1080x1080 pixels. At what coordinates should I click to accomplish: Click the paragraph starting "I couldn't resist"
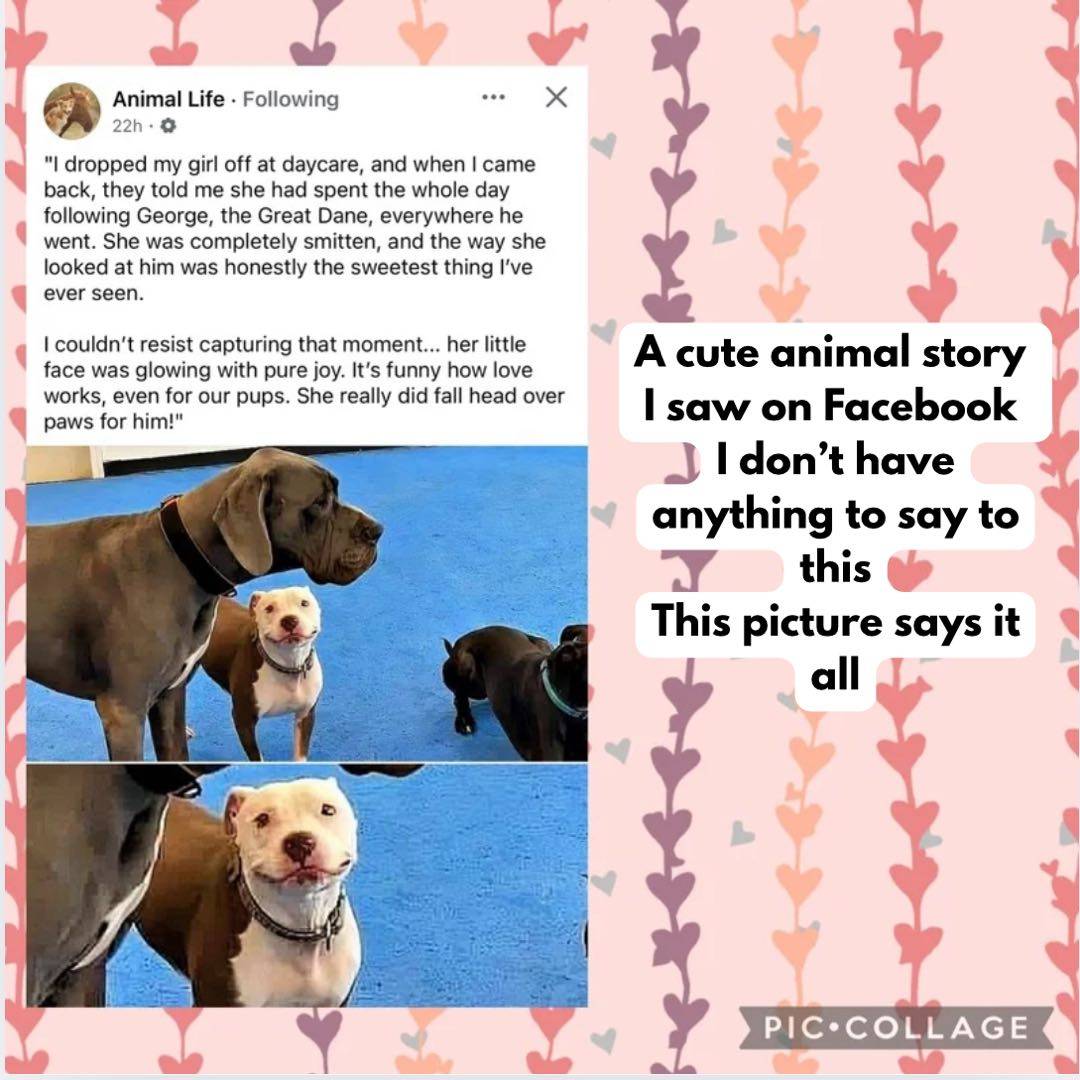click(304, 383)
